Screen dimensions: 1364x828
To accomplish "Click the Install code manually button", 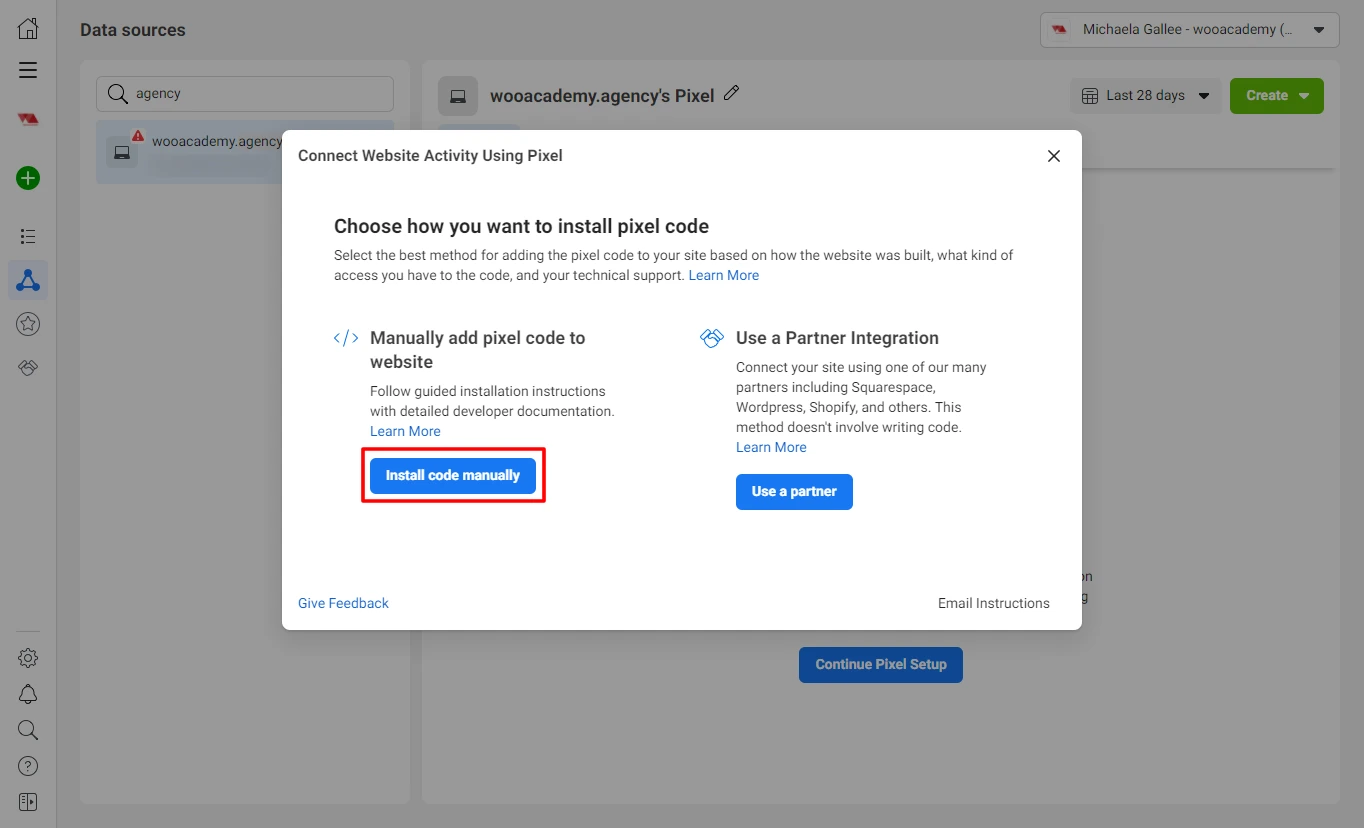I will 453,476.
